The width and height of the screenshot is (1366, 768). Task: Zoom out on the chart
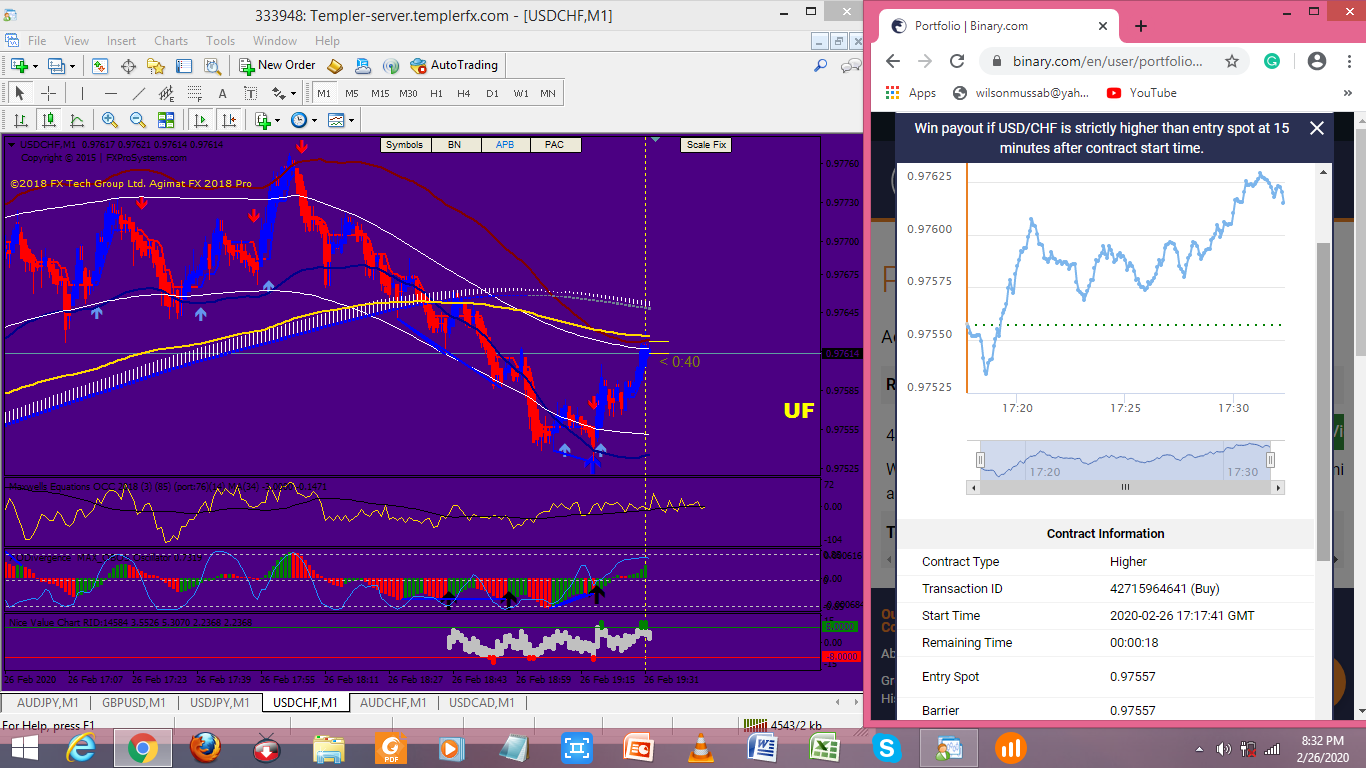click(x=138, y=121)
